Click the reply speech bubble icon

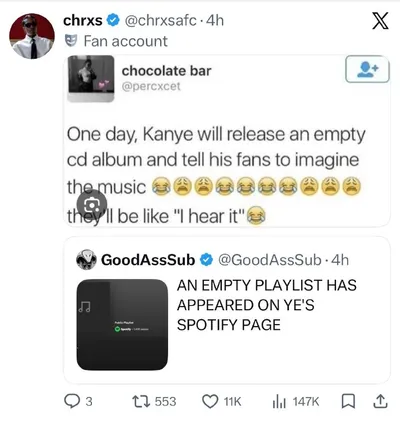click(71, 401)
